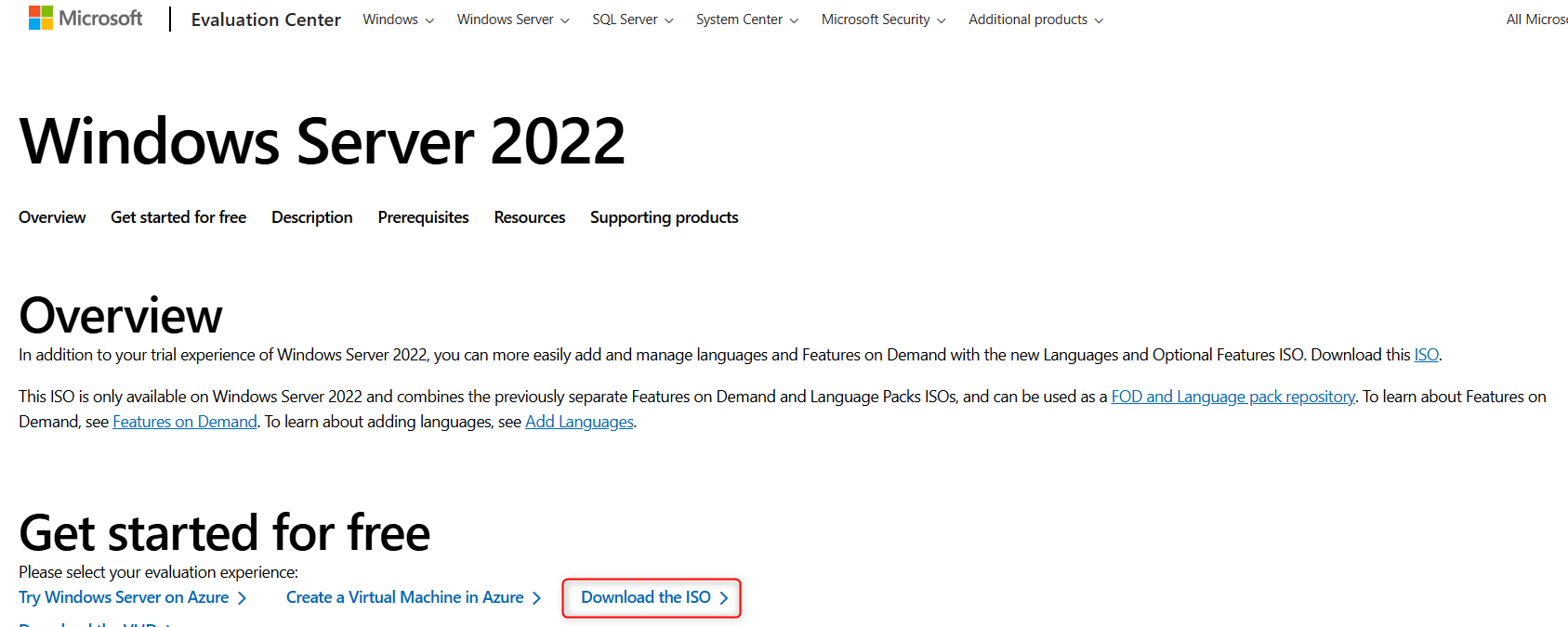The image size is (1568, 627).
Task: Click chevron next to Download the ISO
Action: [x=724, y=598]
